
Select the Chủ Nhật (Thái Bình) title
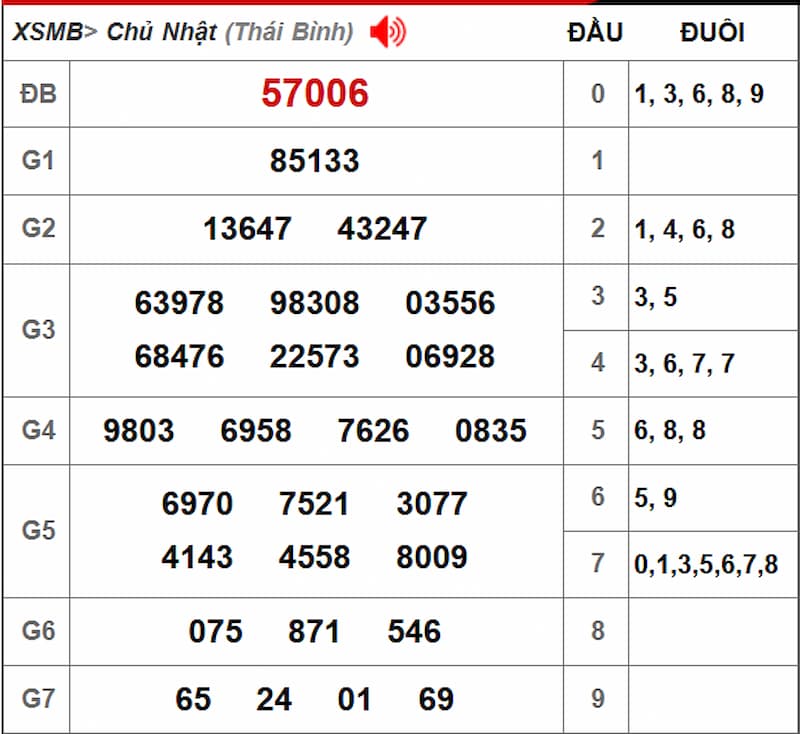[232, 31]
